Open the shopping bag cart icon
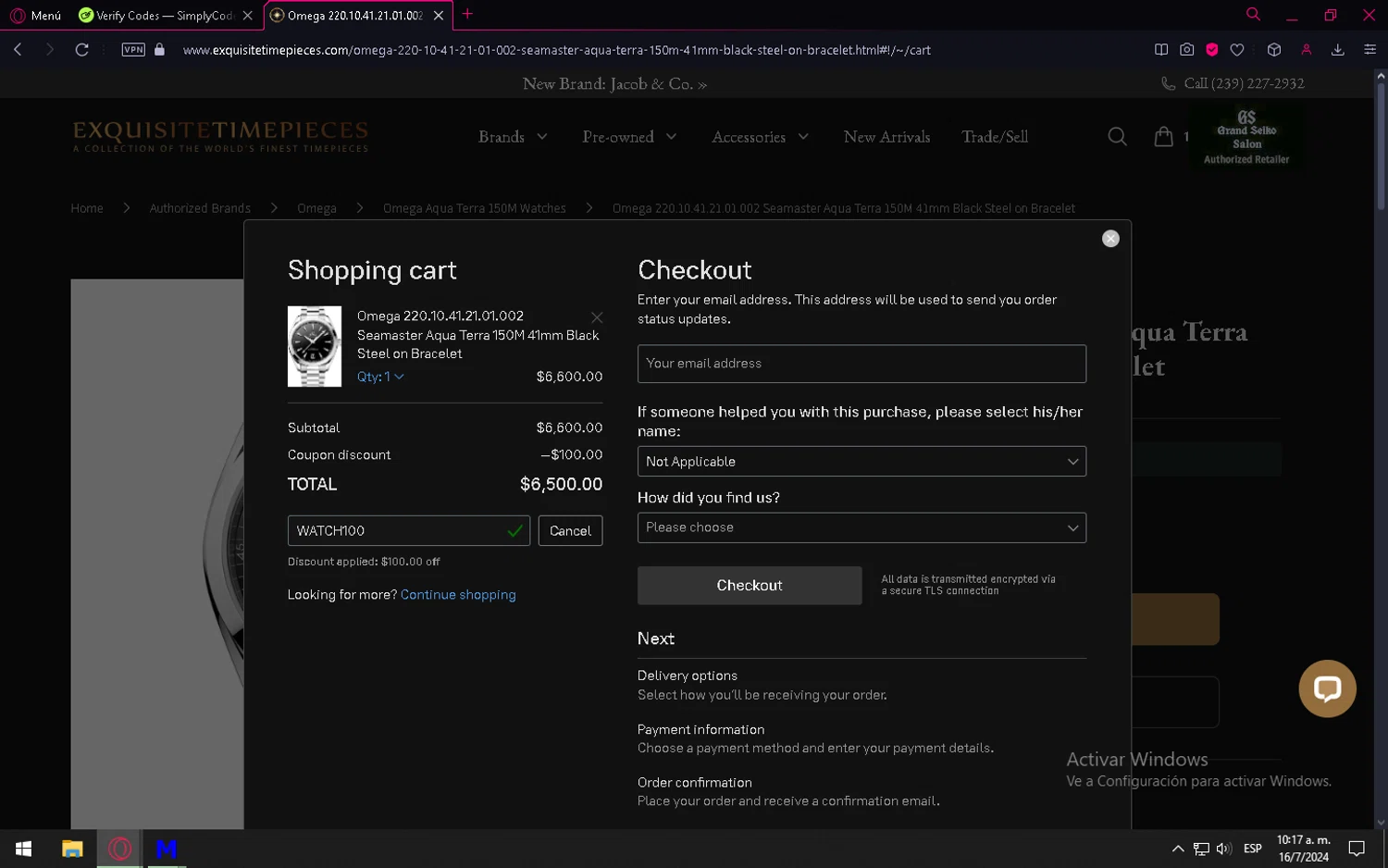Viewport: 1388px width, 868px height. 1163,137
